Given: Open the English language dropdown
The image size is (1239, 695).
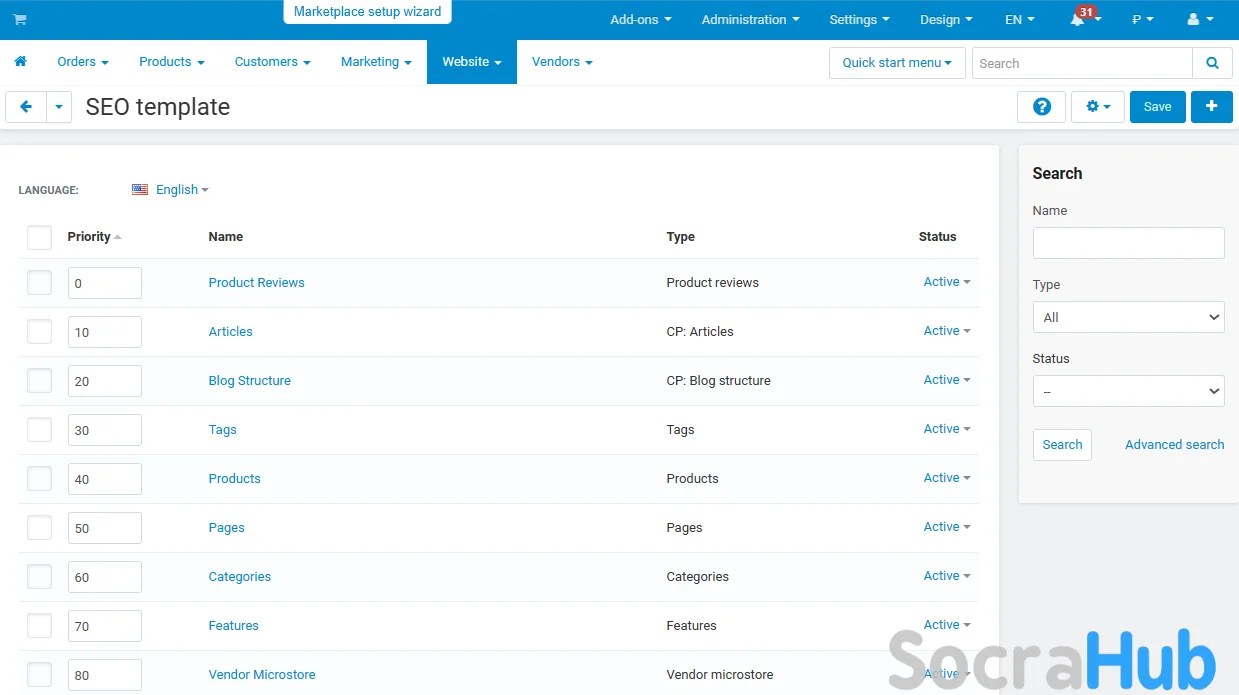Looking at the screenshot, I should 170,190.
